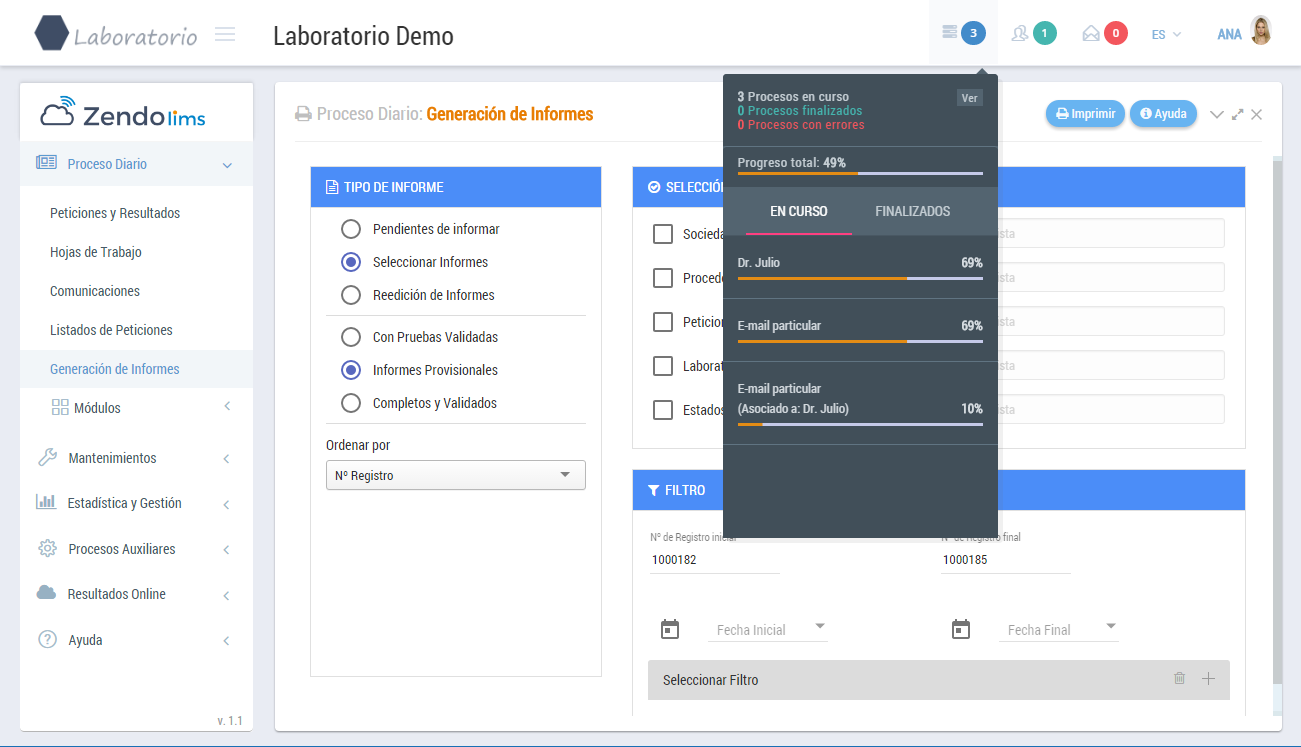Check the Laboratorio checkbox
This screenshot has width=1301, height=747.
click(662, 366)
